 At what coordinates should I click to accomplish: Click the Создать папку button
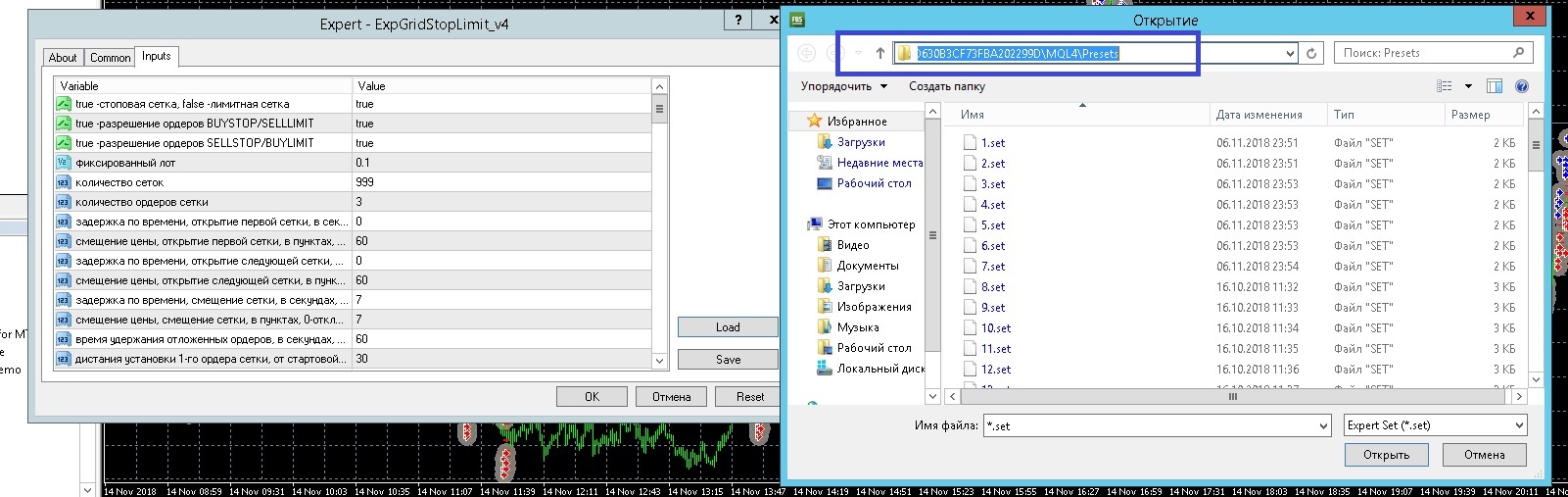[946, 86]
